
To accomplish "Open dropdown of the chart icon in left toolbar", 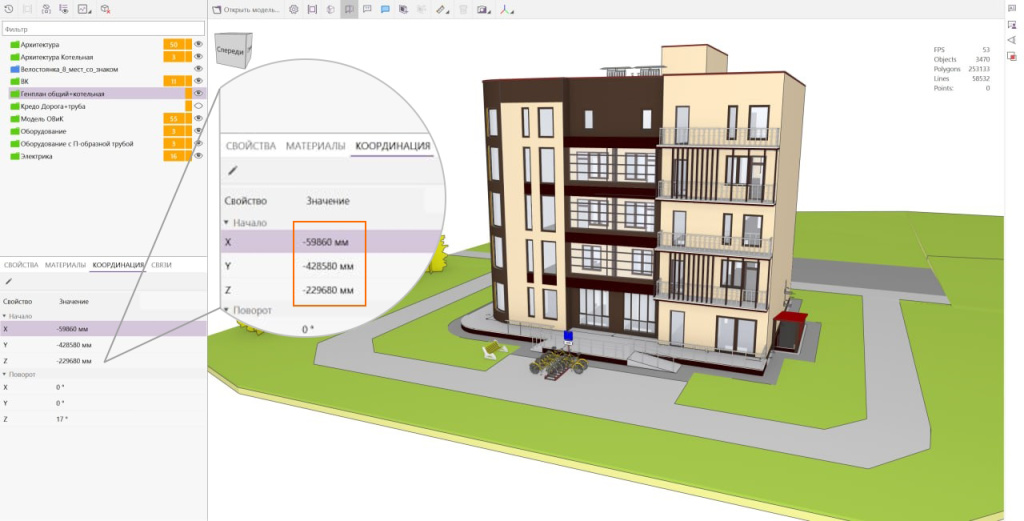I will [91, 10].
